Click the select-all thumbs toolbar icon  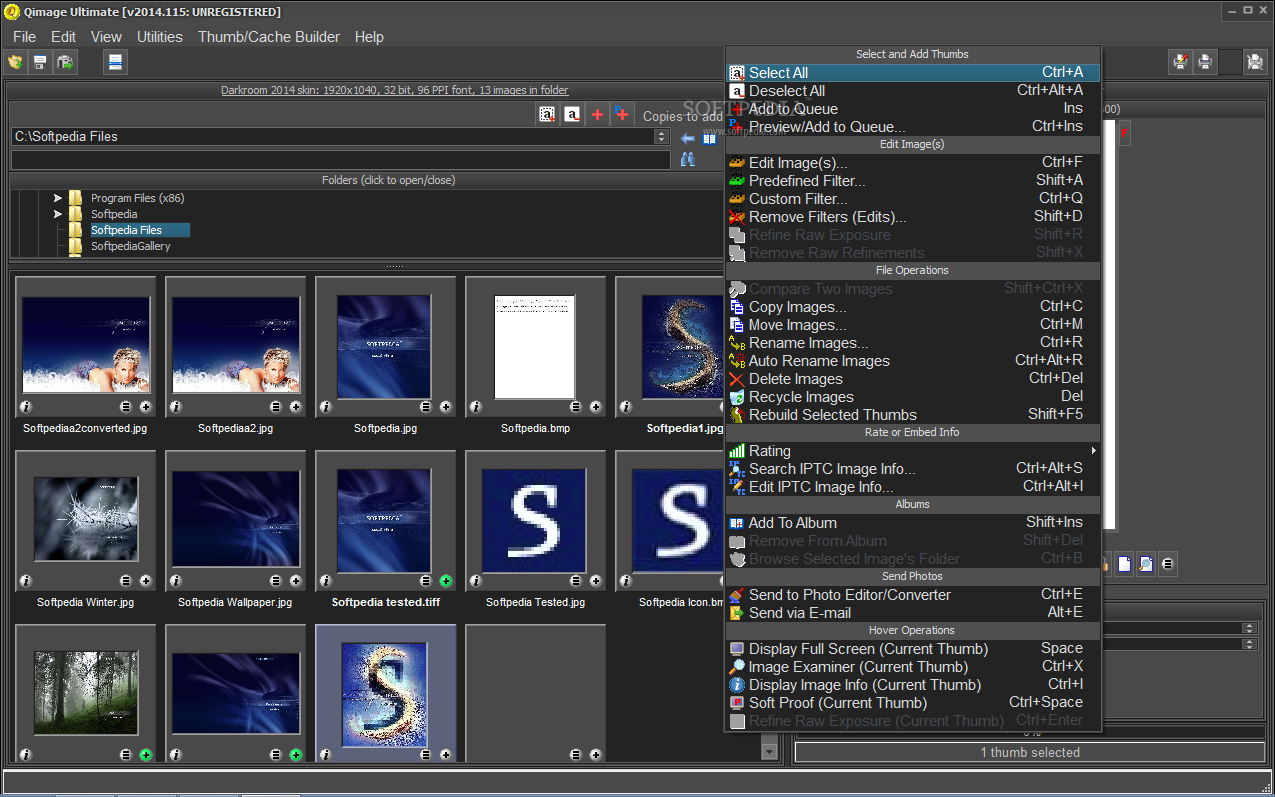click(547, 115)
